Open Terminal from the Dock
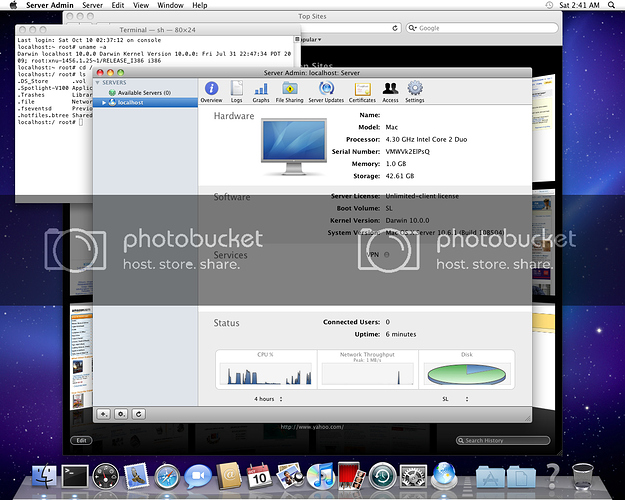Viewport: 625px width, 500px height. [75, 476]
